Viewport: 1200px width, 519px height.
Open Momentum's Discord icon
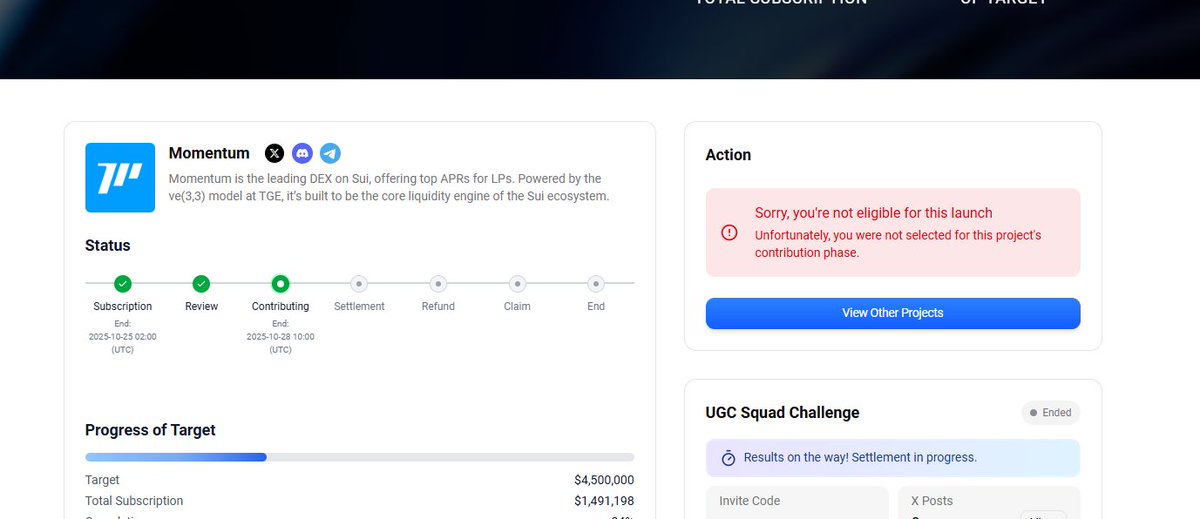point(302,153)
